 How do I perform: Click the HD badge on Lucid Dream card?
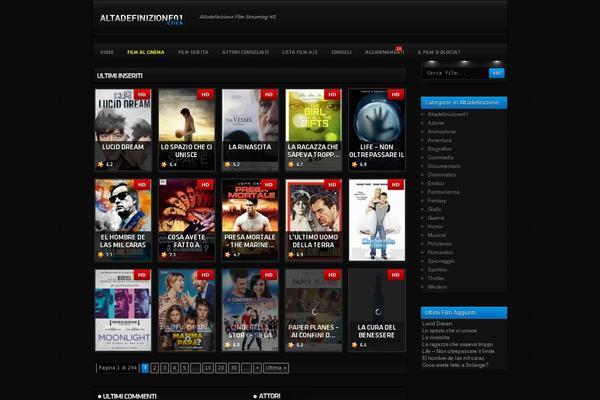[x=142, y=95]
